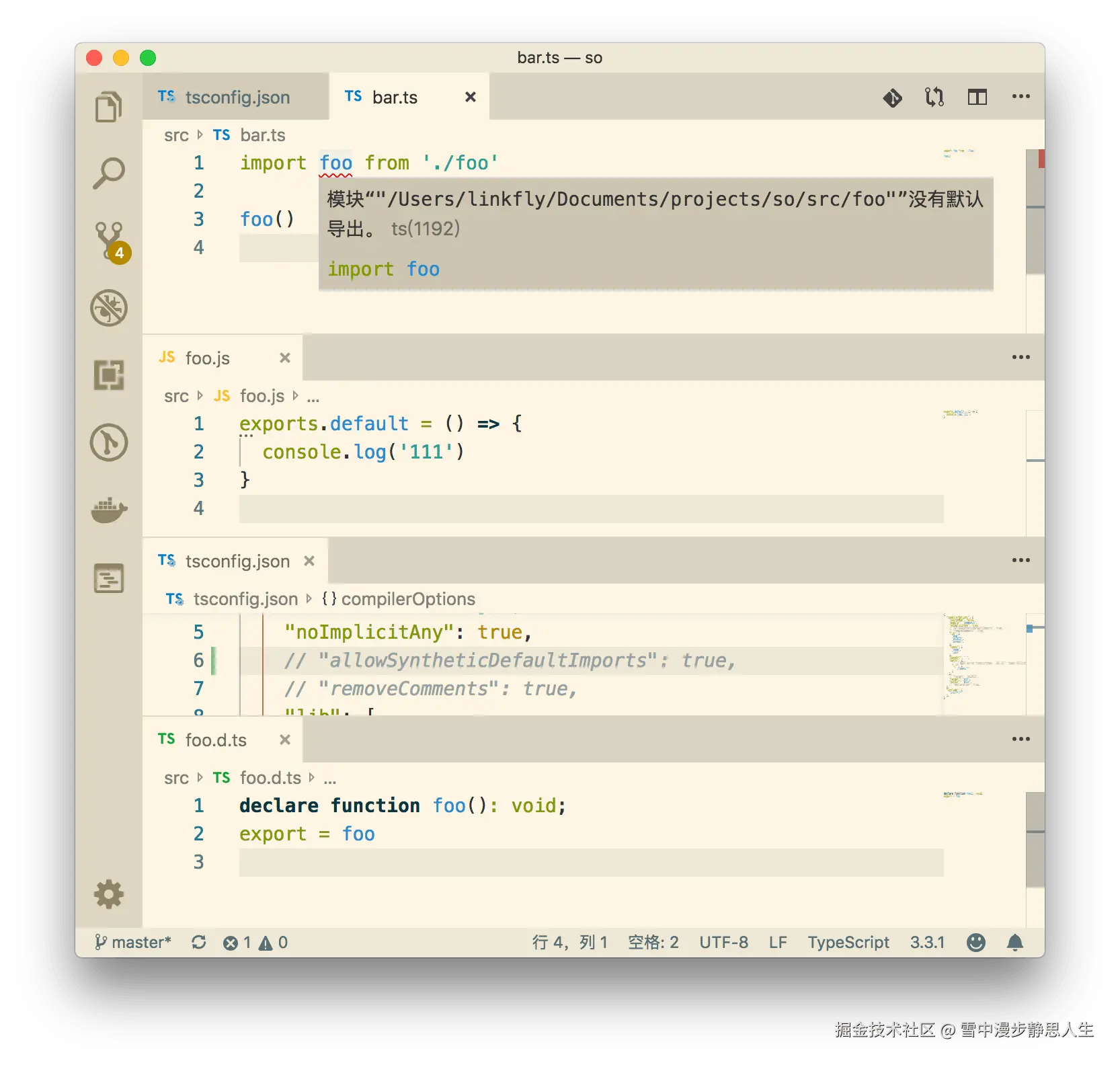Image resolution: width=1120 pixels, height=1065 pixels.
Task: Open the Search view in activity bar
Action: pyautogui.click(x=109, y=173)
